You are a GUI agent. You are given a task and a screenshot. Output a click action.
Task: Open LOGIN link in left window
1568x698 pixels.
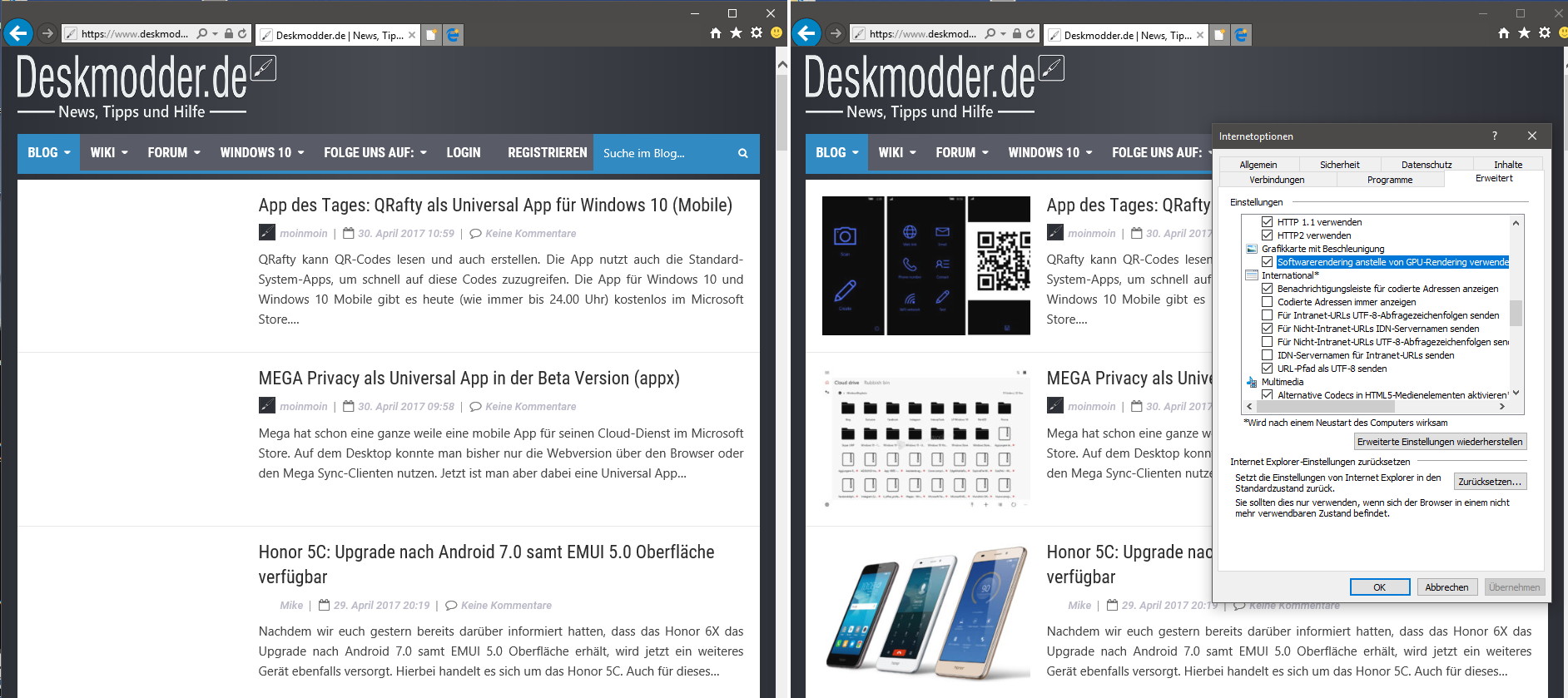pos(464,153)
